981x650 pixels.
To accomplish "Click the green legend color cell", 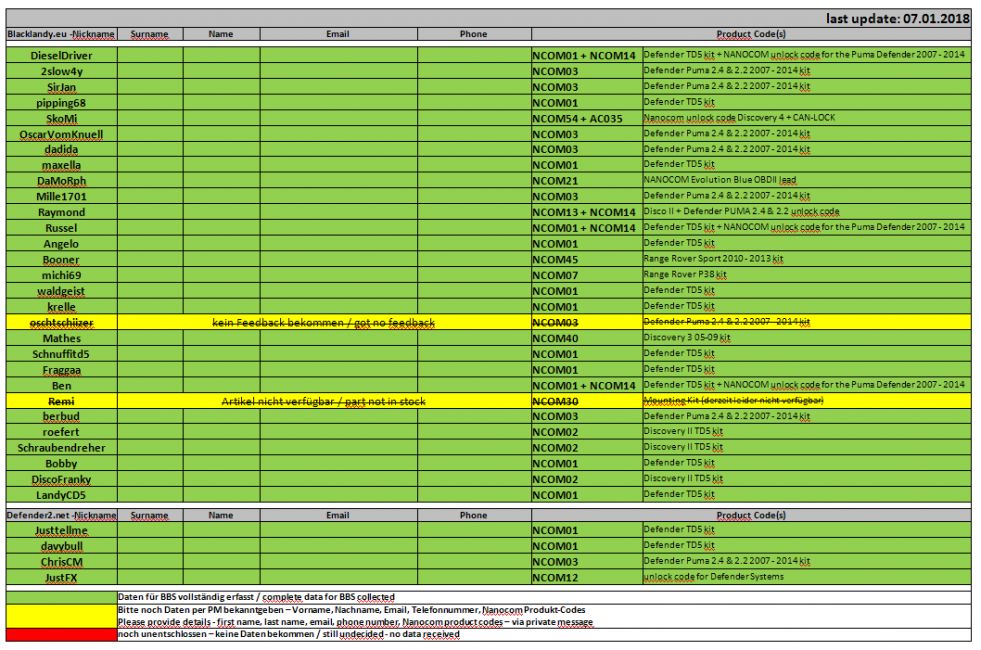I will [61, 597].
